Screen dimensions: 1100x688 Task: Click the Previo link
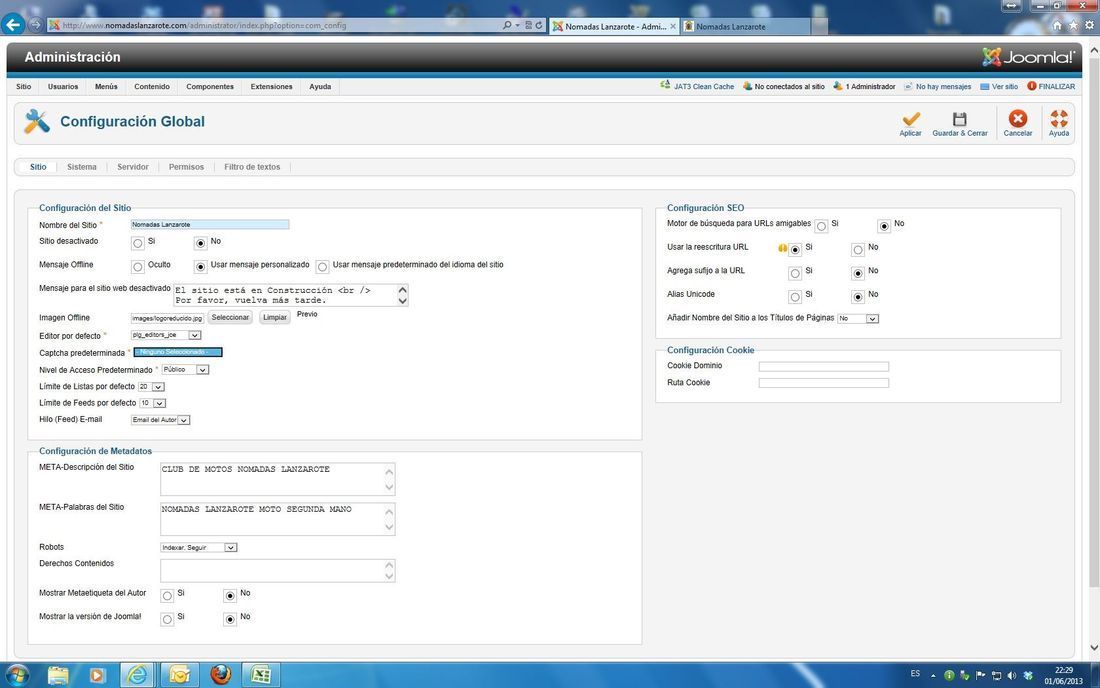pyautogui.click(x=307, y=314)
